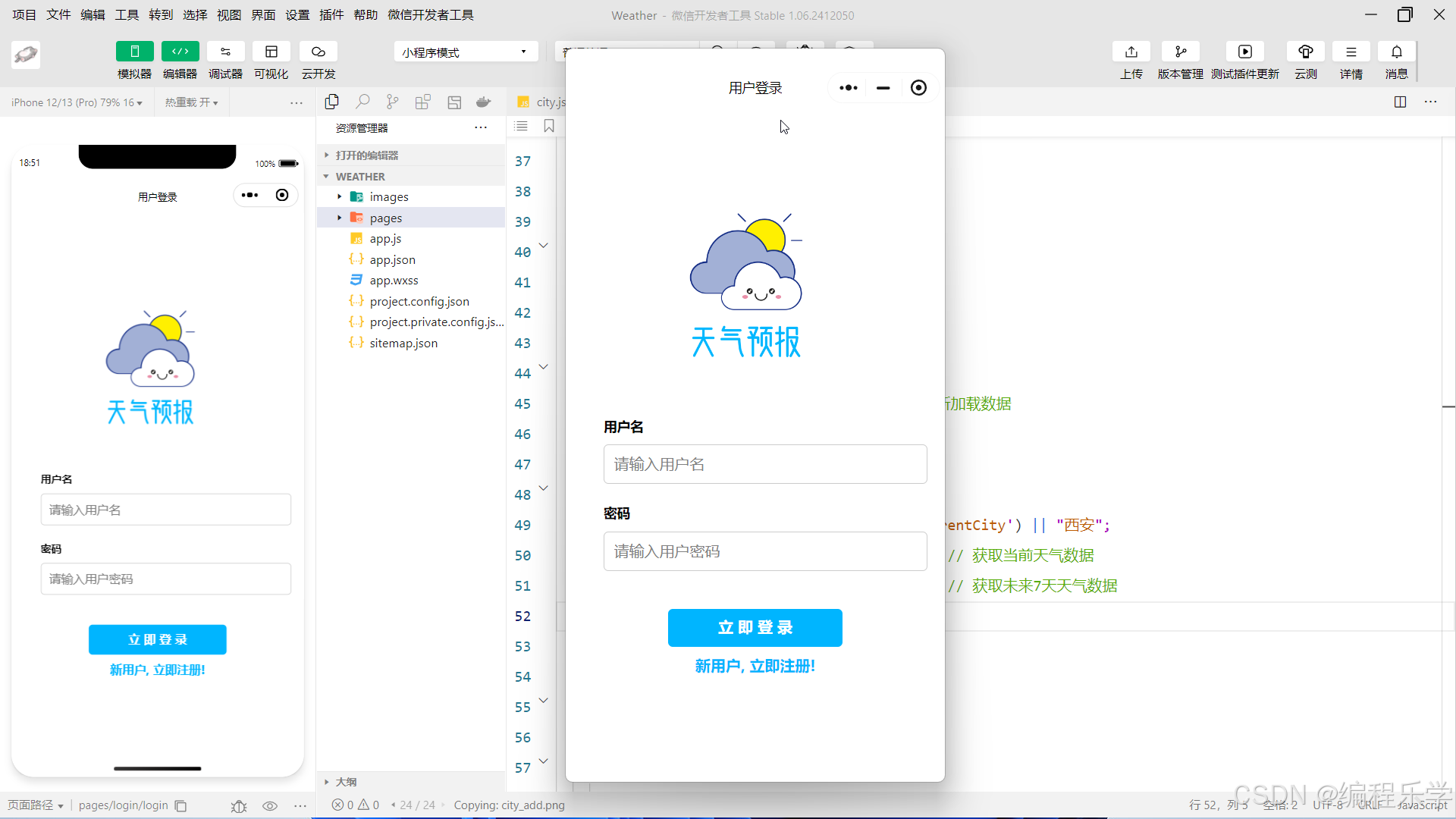Image resolution: width=1456 pixels, height=819 pixels.
Task: Open the Tools menu
Action: [x=127, y=14]
